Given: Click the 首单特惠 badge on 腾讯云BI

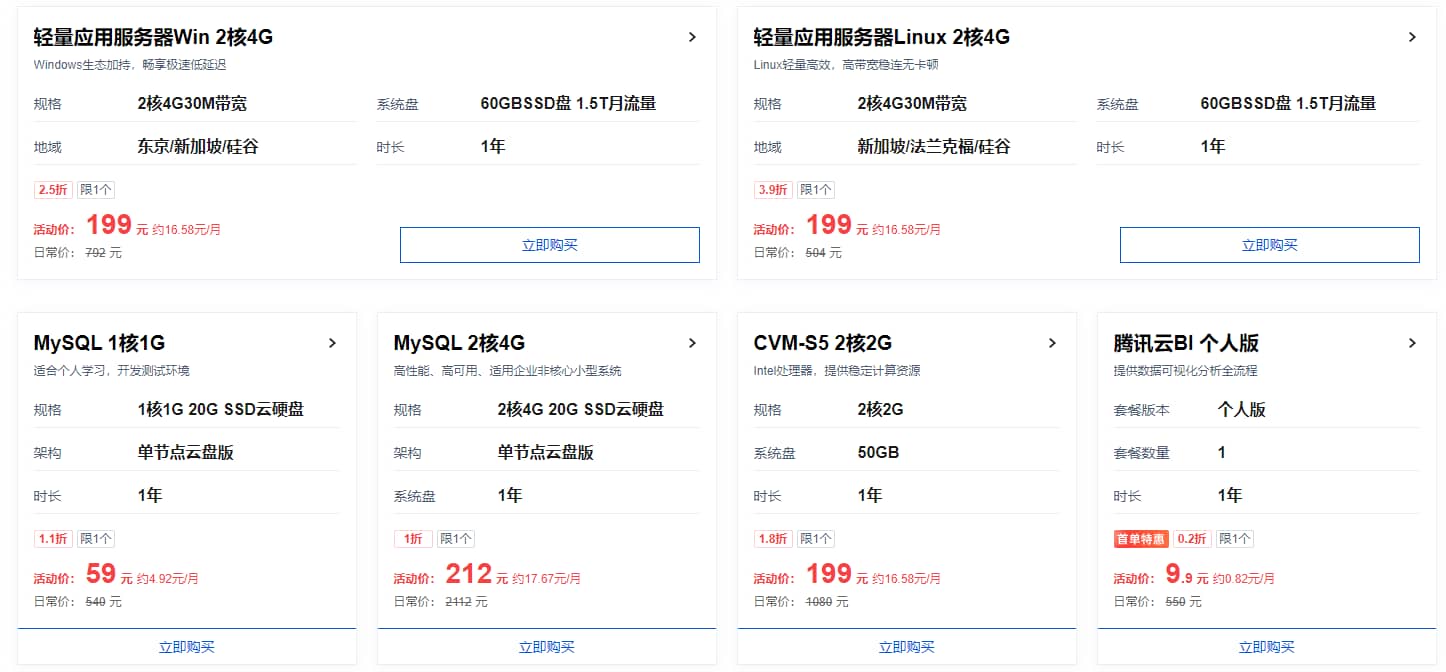Looking at the screenshot, I should tap(1141, 539).
